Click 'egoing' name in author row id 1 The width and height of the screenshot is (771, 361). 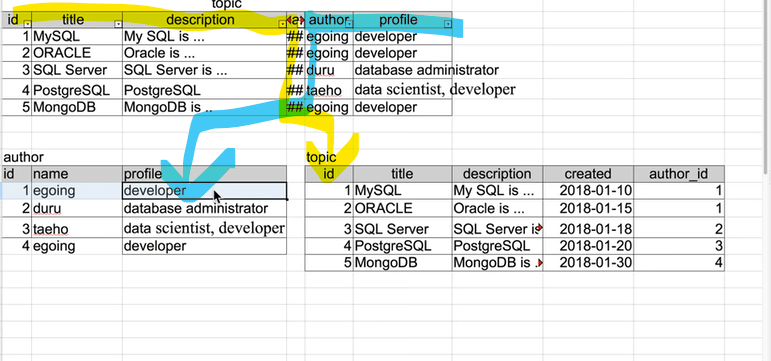click(x=77, y=191)
